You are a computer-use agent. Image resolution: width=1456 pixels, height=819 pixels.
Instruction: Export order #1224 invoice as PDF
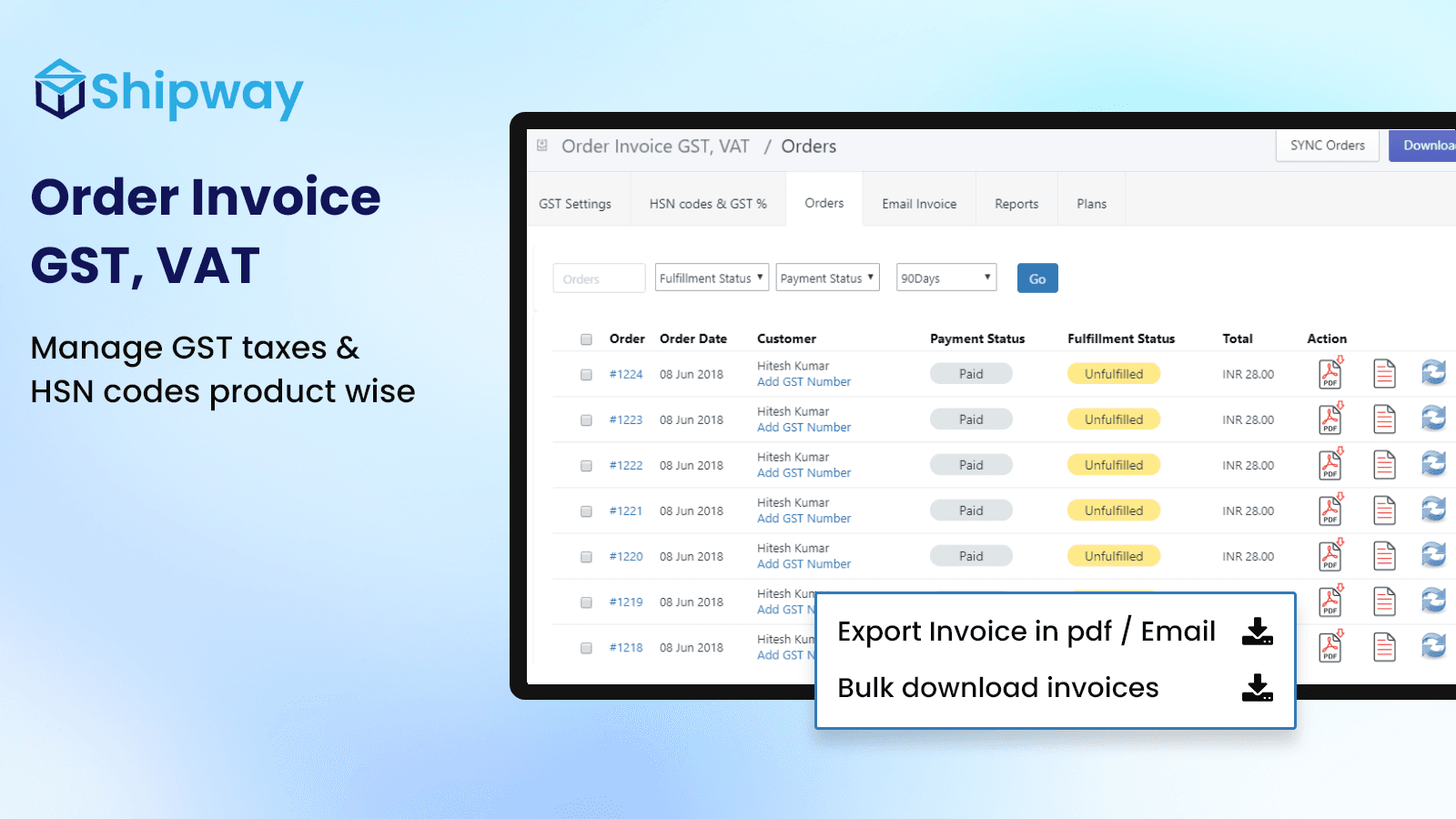pos(1329,373)
